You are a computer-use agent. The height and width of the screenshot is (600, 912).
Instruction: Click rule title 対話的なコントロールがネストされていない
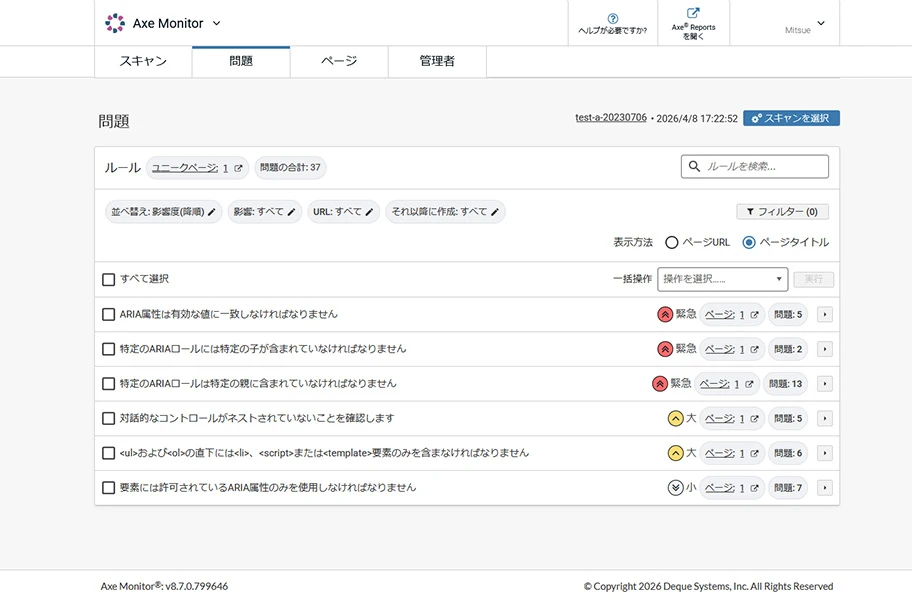[257, 418]
